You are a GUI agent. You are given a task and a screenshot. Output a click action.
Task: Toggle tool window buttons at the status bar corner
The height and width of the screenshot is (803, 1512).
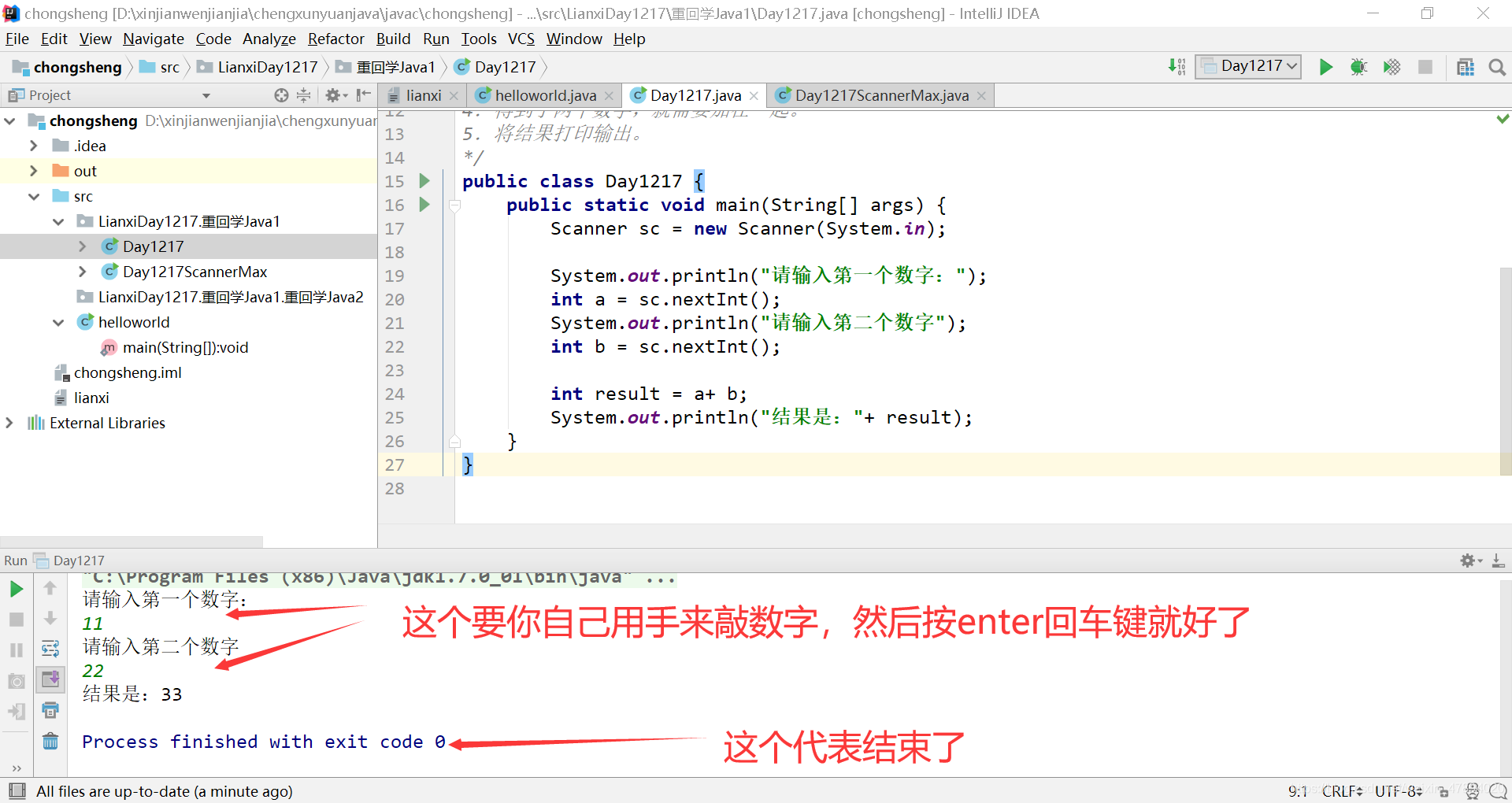pyautogui.click(x=17, y=791)
